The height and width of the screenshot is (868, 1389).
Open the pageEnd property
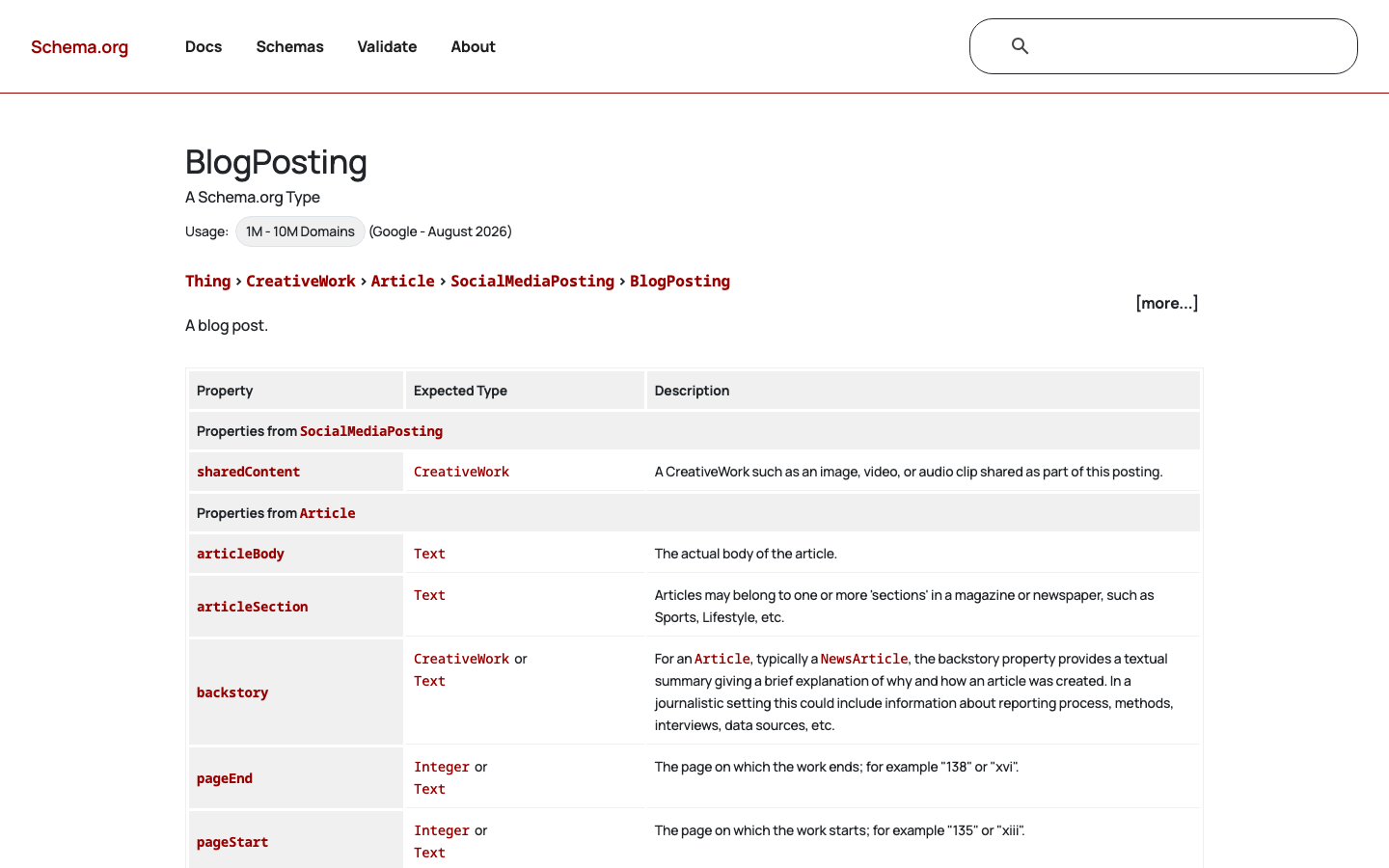coord(225,778)
